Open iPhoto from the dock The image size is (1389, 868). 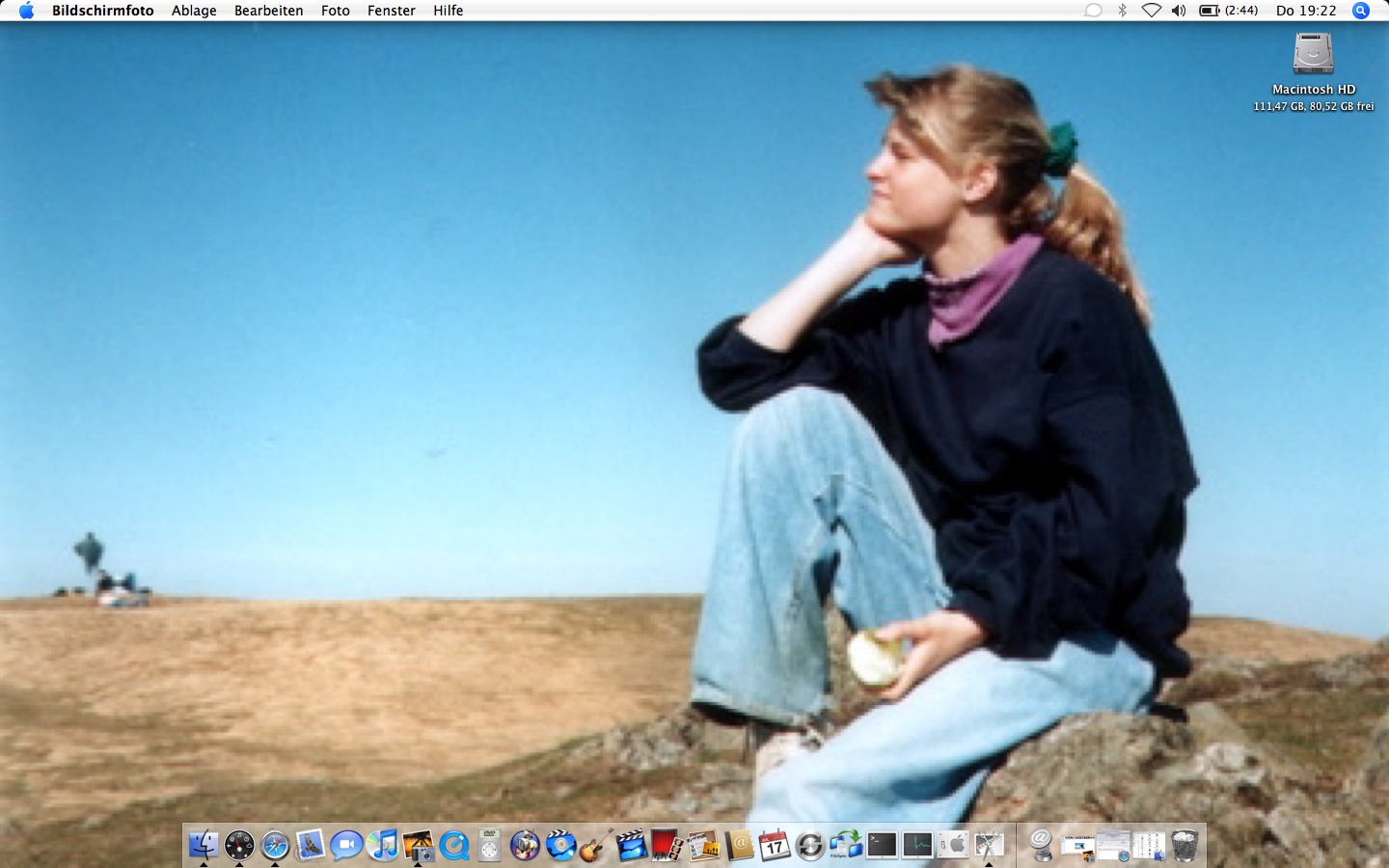[418, 846]
